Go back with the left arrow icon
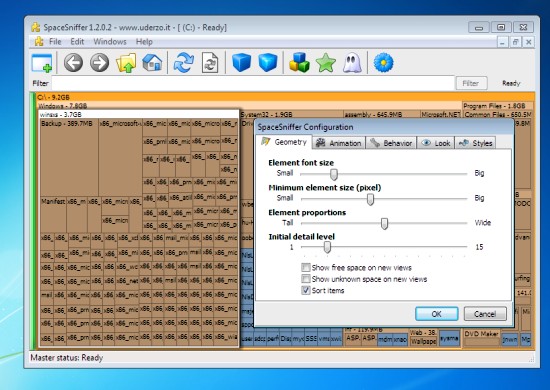 73,63
